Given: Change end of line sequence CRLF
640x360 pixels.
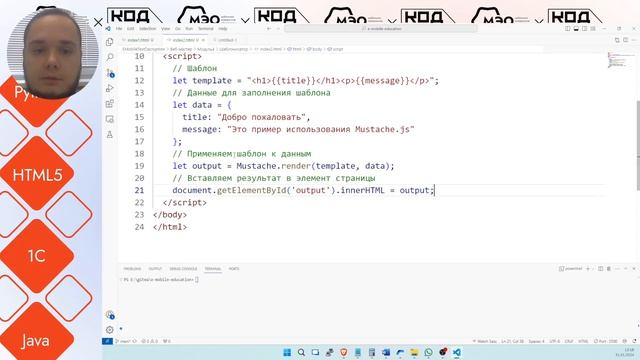Looking at the screenshot, I should coord(569,341).
